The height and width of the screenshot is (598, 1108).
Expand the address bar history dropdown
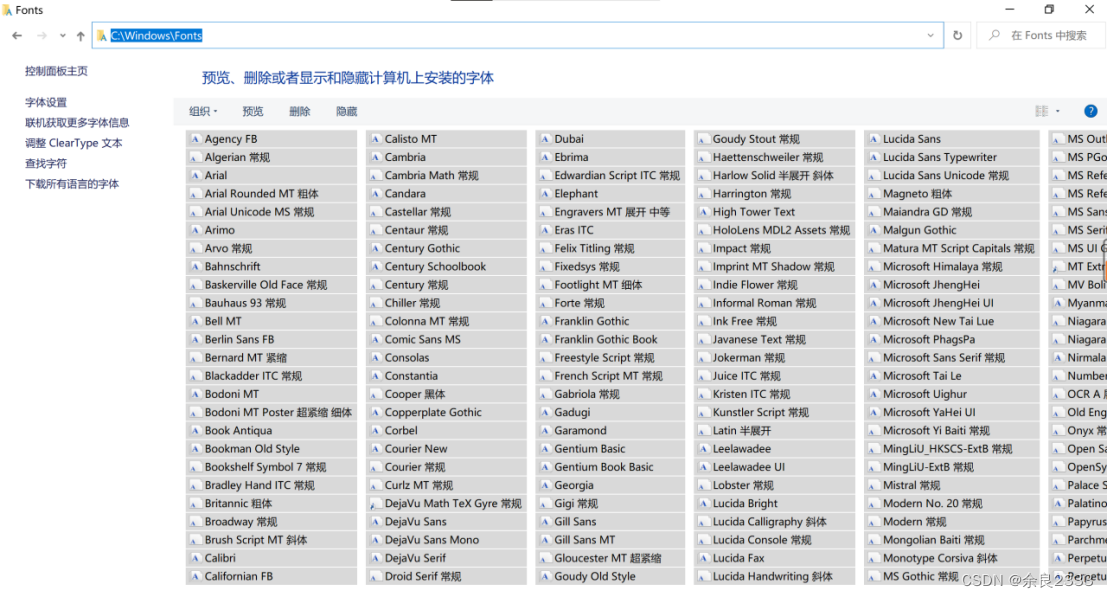pos(931,35)
